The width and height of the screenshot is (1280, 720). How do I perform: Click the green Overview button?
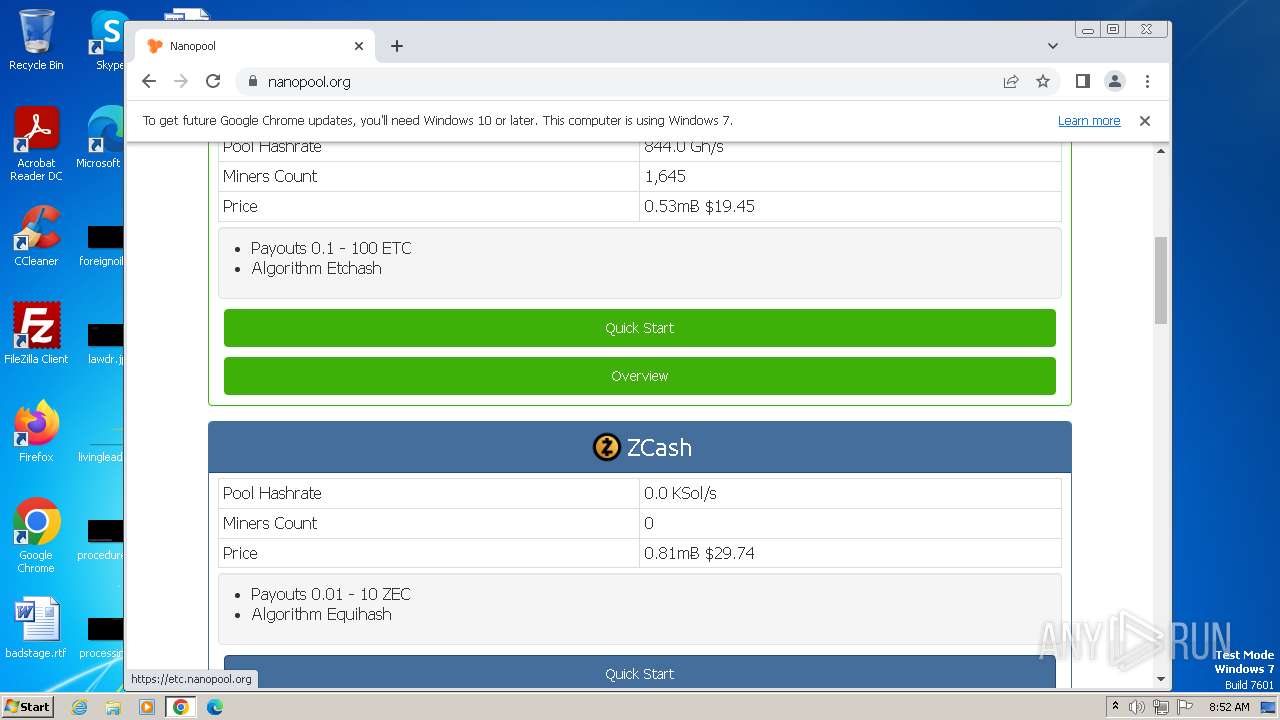pyautogui.click(x=640, y=376)
